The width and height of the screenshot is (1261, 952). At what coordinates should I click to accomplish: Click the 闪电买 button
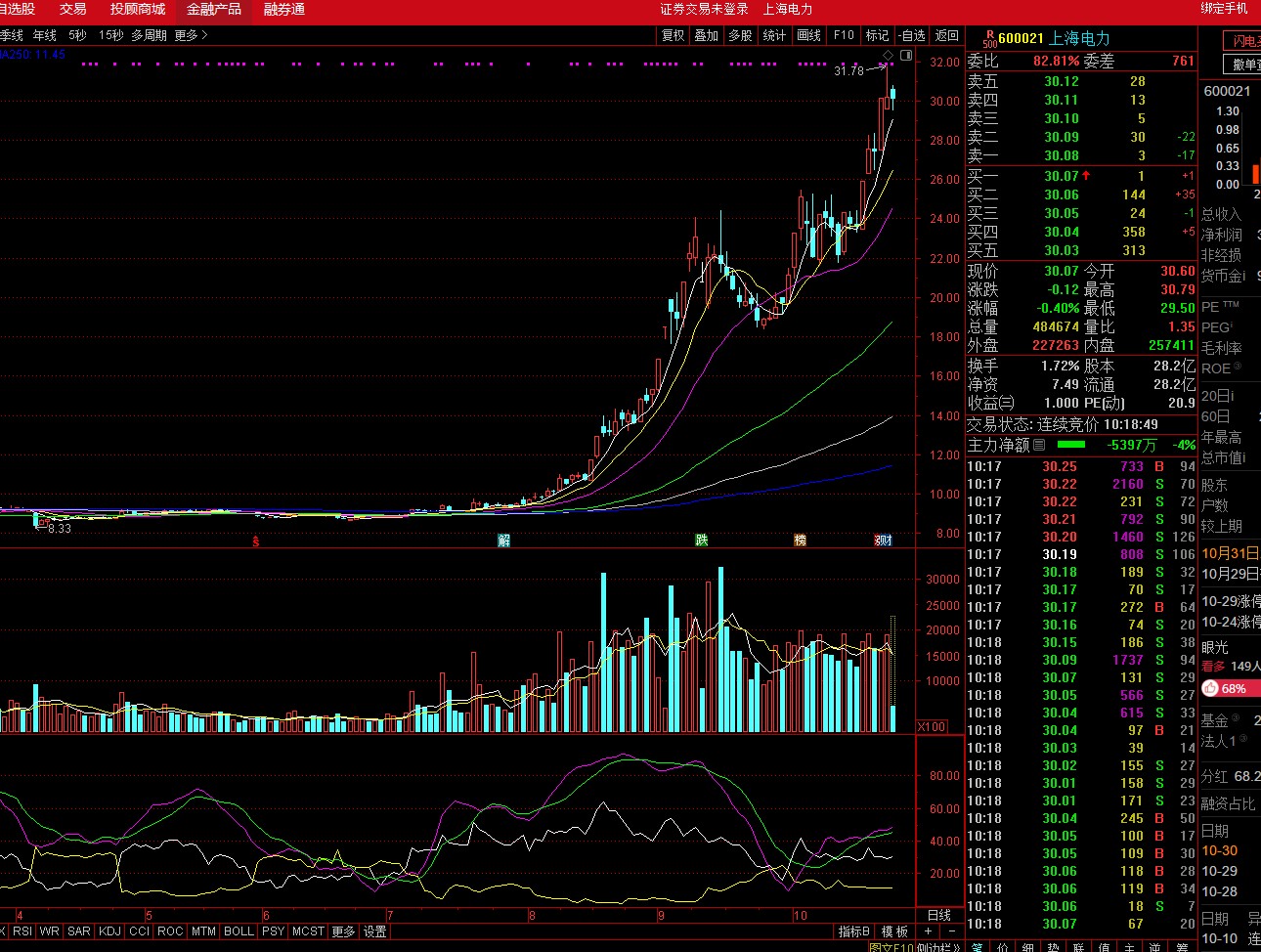pos(1242,41)
